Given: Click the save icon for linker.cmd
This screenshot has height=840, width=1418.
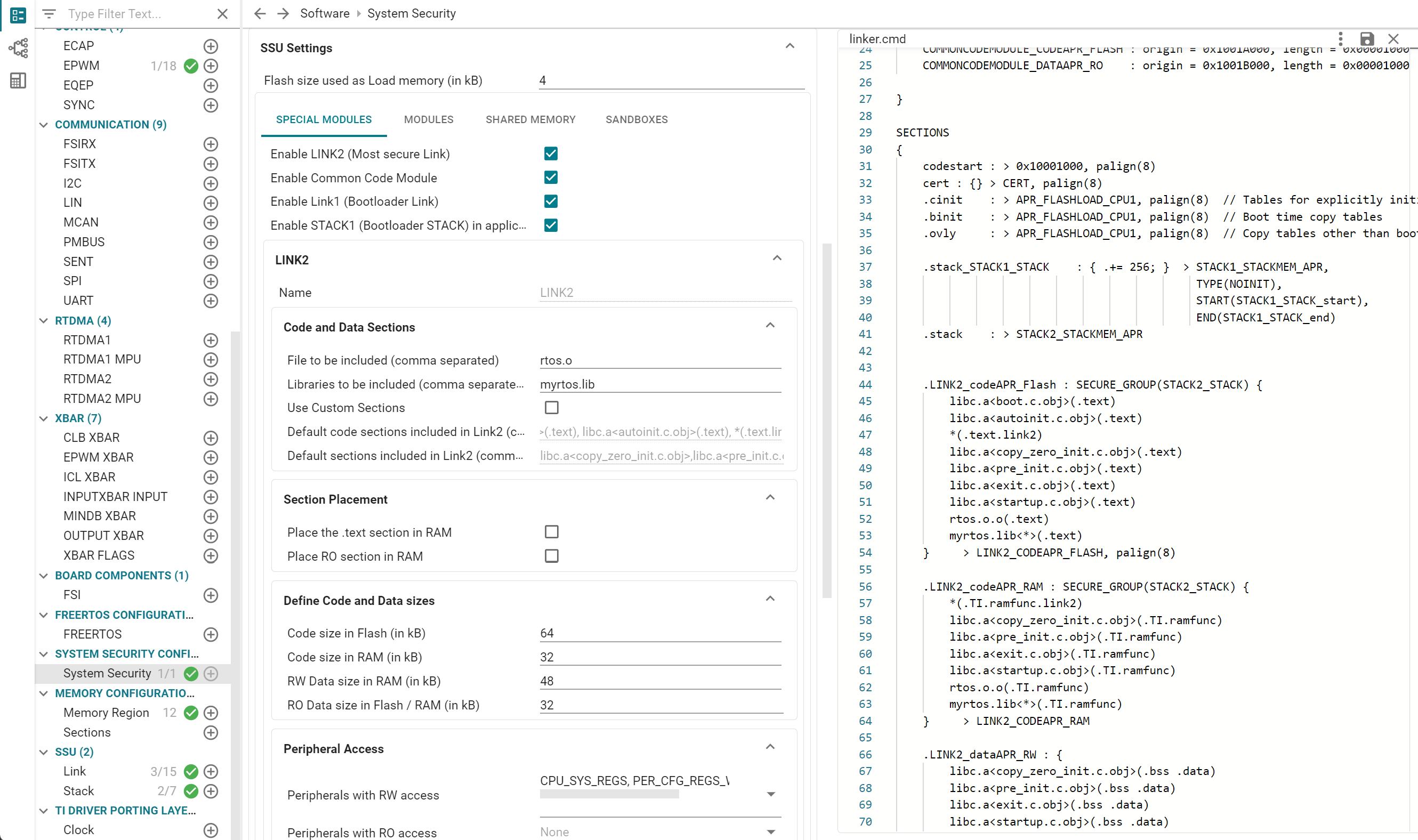Looking at the screenshot, I should 1366,38.
